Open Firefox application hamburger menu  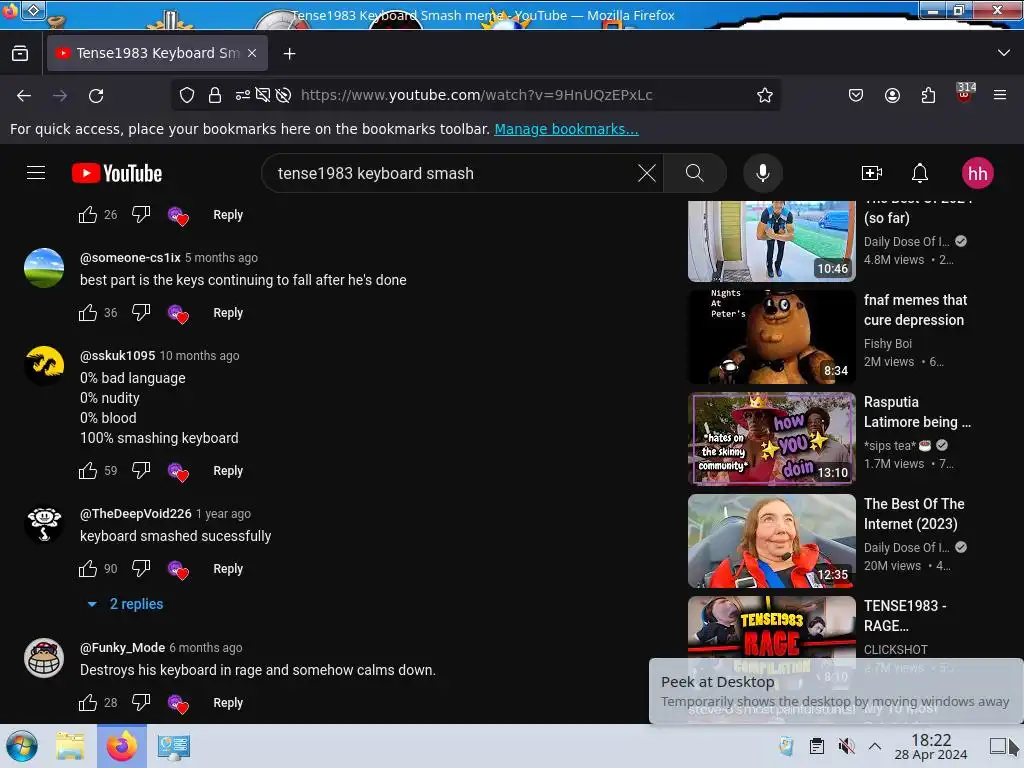pos(1000,95)
